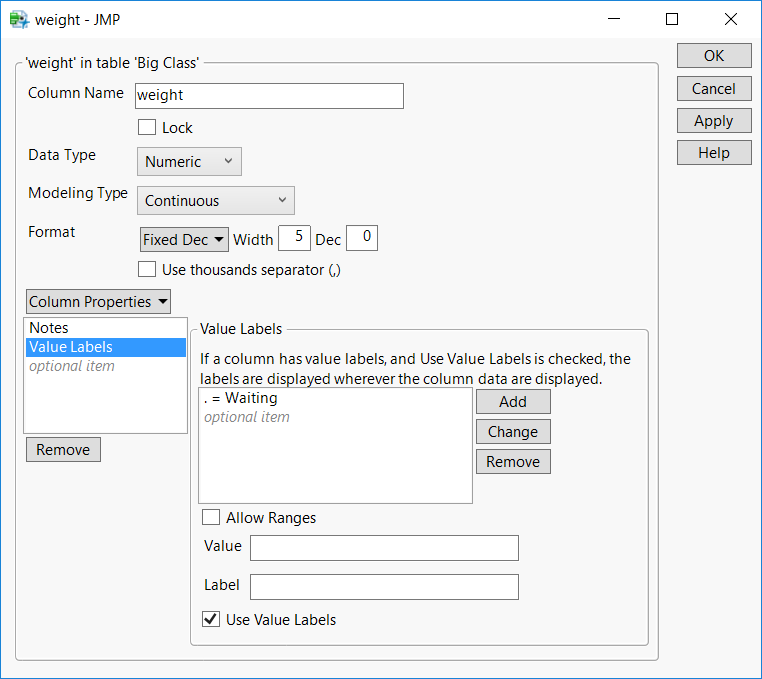762x679 pixels.
Task: Click the JMP app icon in title bar
Action: coord(18,19)
